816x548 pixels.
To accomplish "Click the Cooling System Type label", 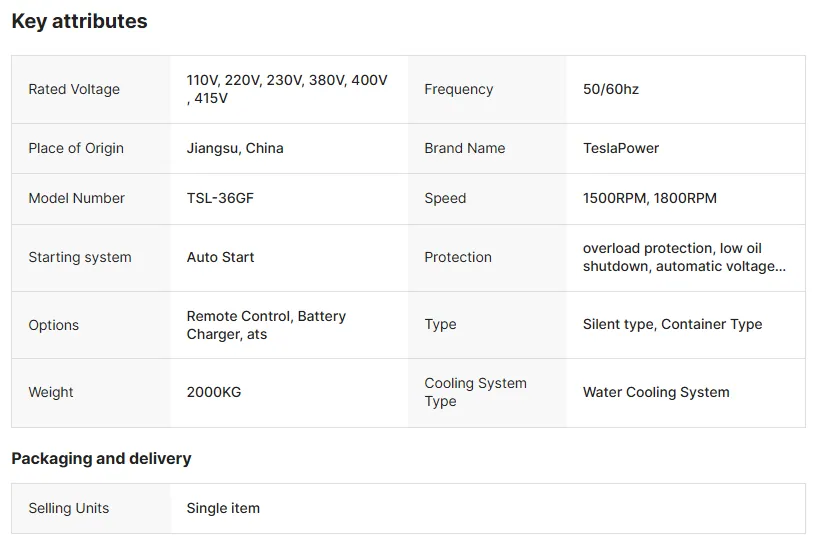I will click(475, 392).
